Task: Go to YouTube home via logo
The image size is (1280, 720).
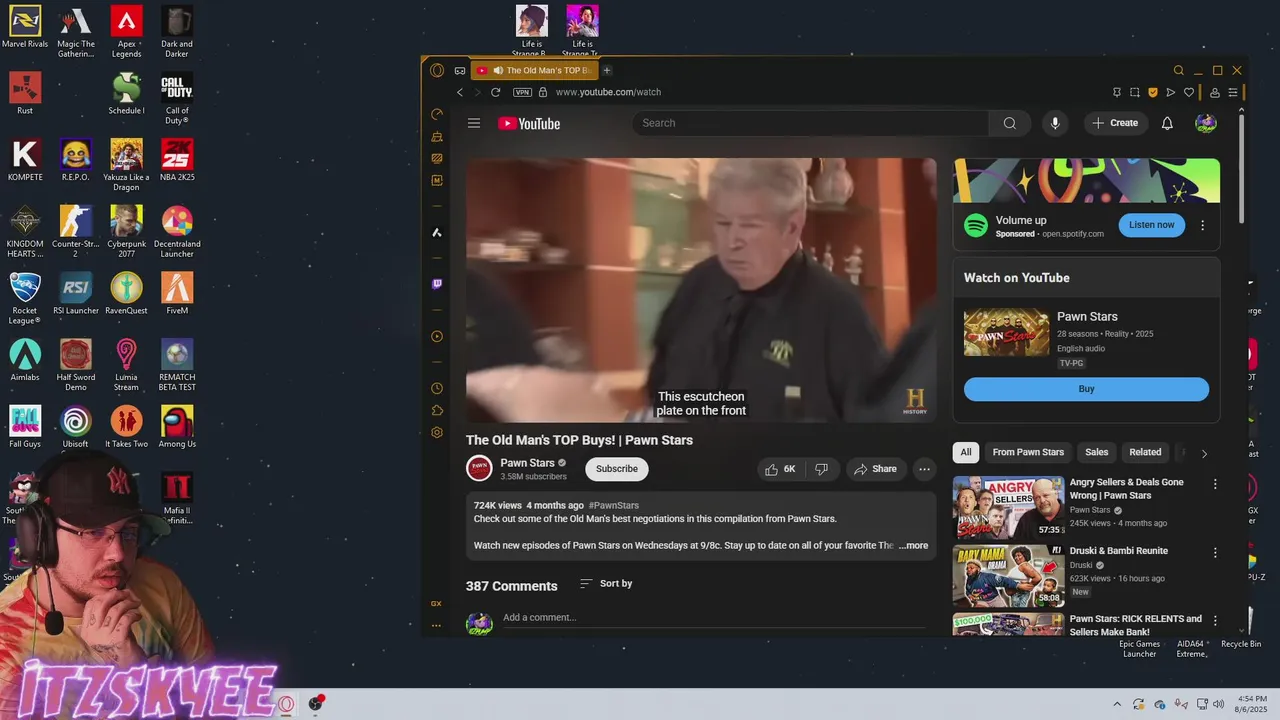Action: [529, 123]
